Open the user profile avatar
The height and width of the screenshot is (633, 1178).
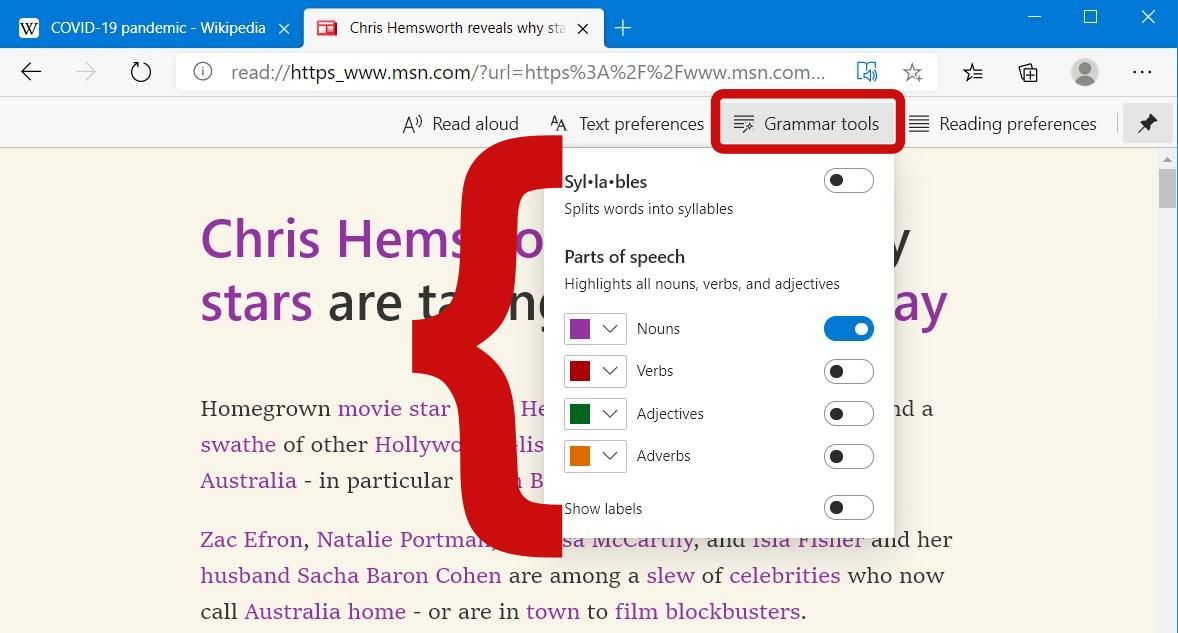coord(1084,72)
